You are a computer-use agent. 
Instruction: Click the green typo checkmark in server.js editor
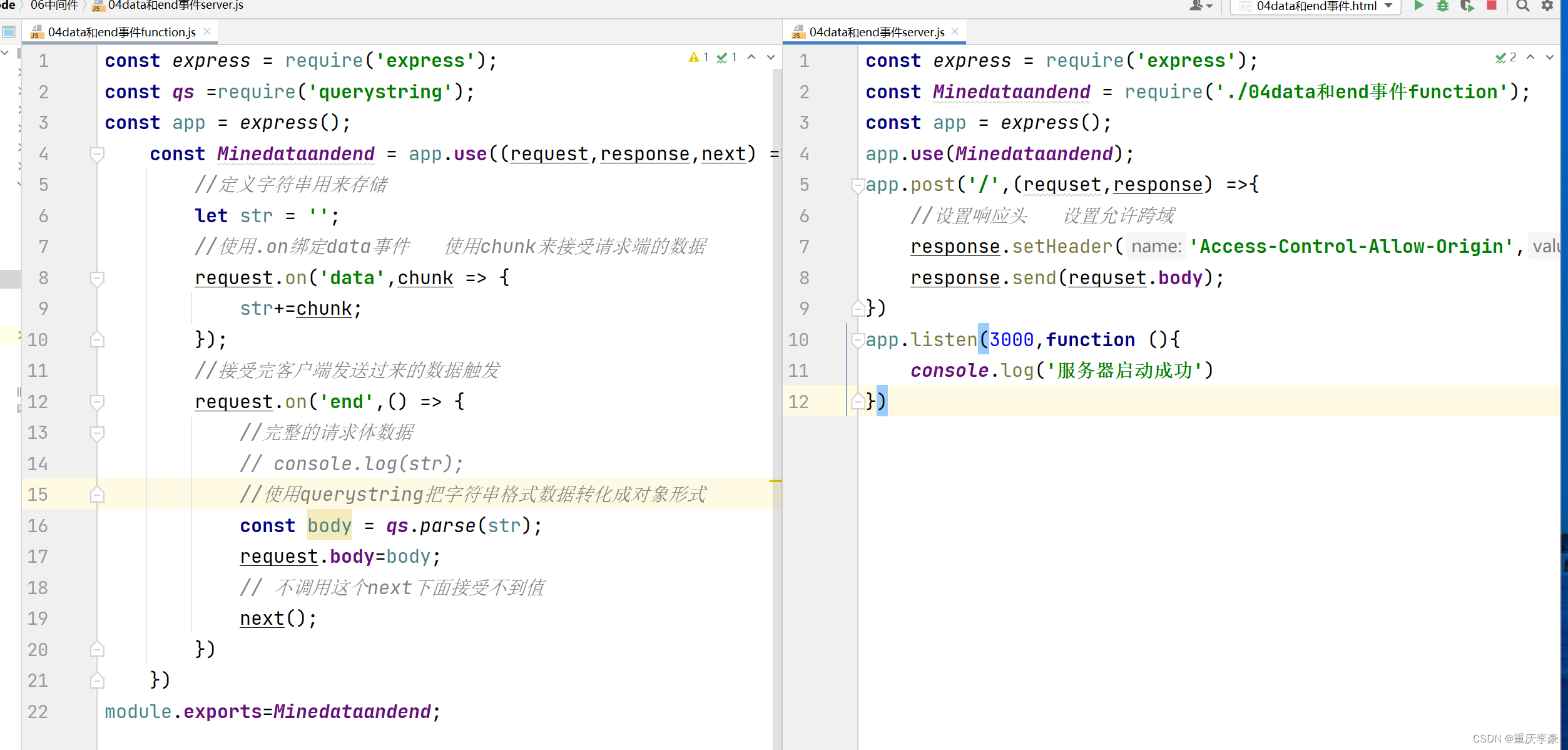point(1505,58)
